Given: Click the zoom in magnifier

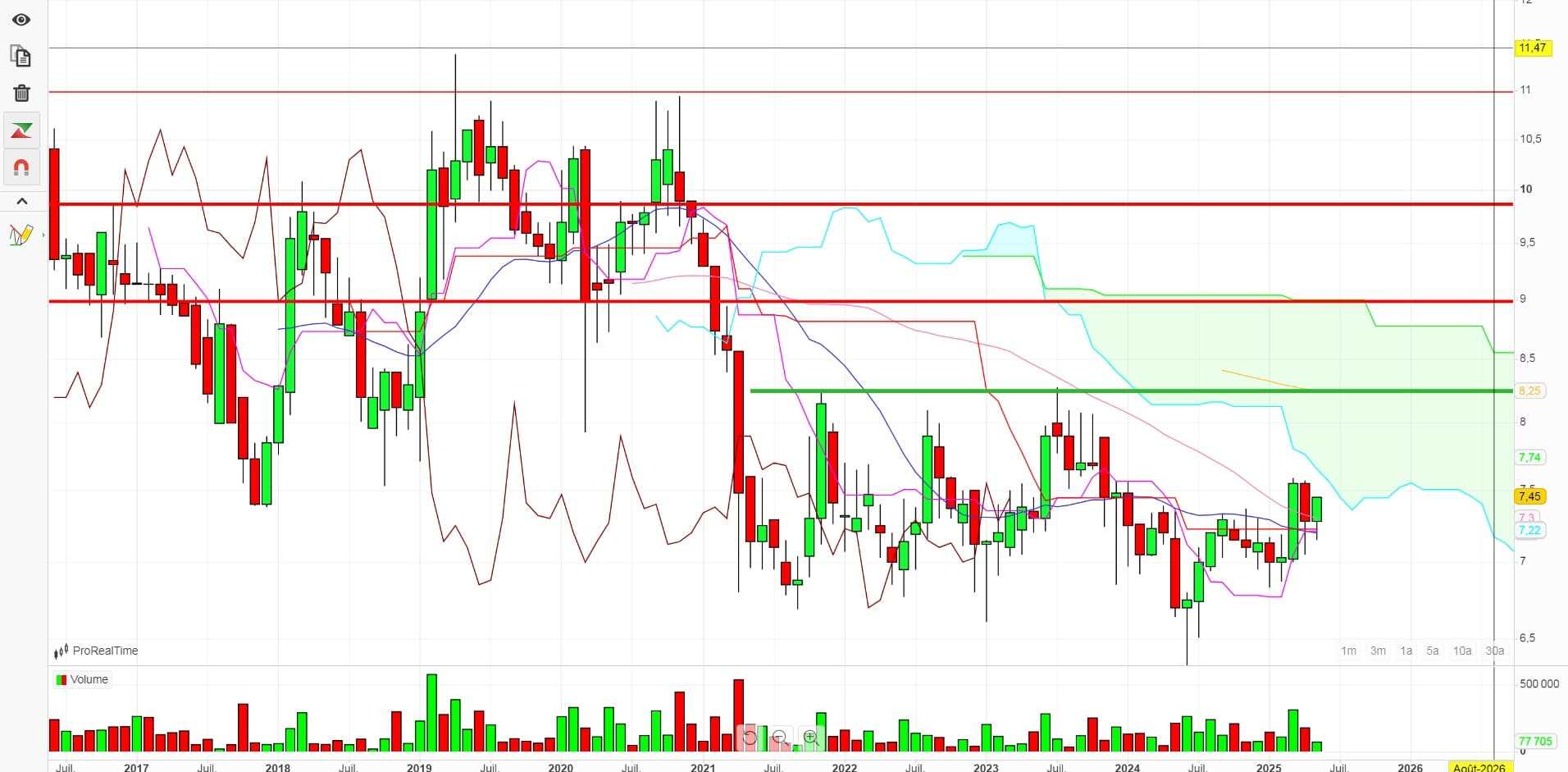Looking at the screenshot, I should point(811,737).
